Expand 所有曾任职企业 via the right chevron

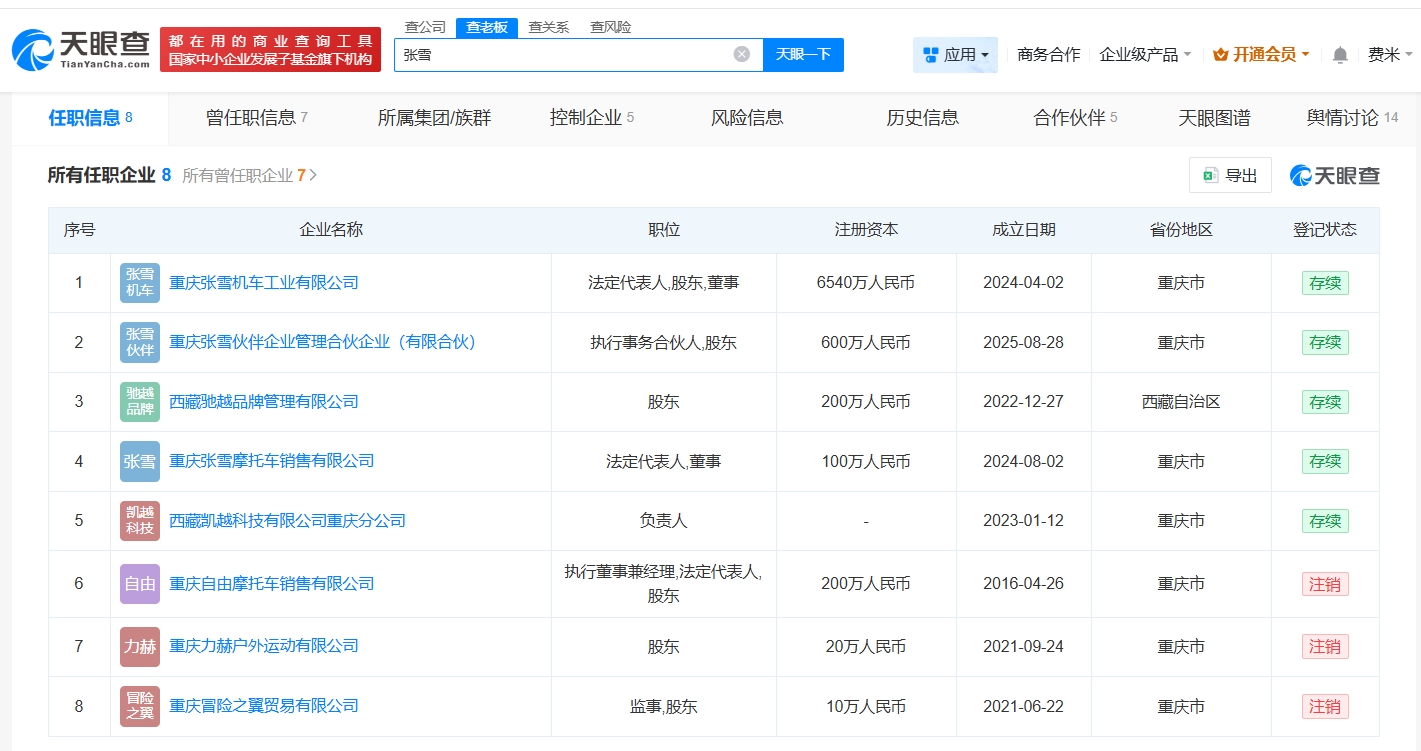(312, 173)
